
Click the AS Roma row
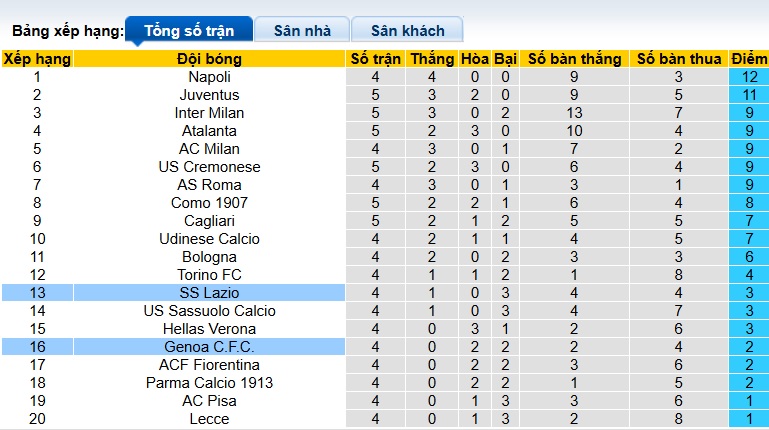pyautogui.click(x=209, y=185)
